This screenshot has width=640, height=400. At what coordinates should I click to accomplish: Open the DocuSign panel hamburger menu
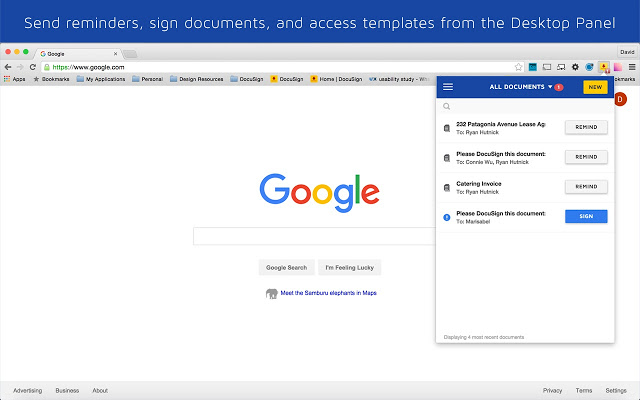click(x=448, y=87)
